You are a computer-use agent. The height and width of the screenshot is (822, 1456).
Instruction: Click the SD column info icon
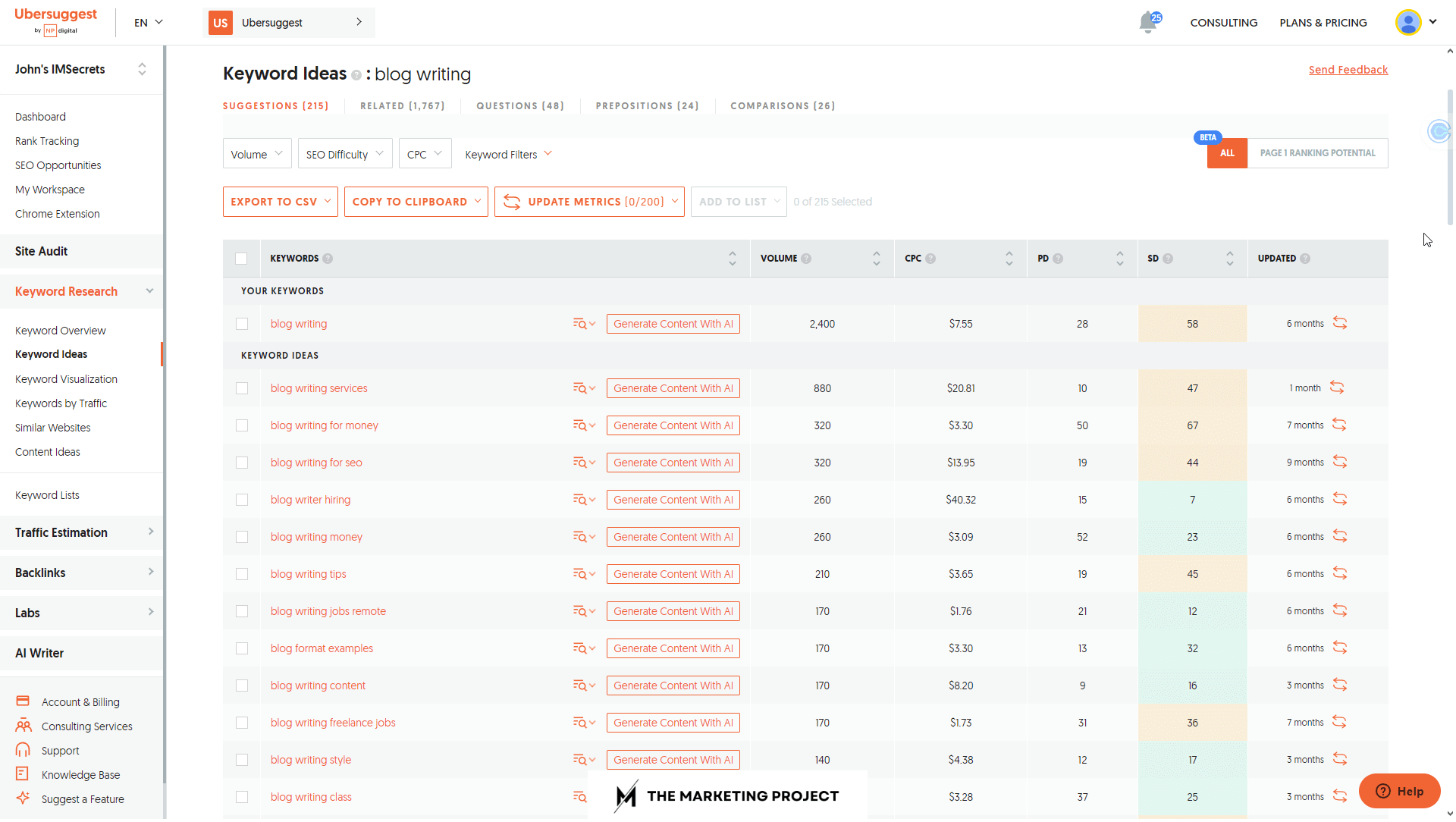[1168, 259]
